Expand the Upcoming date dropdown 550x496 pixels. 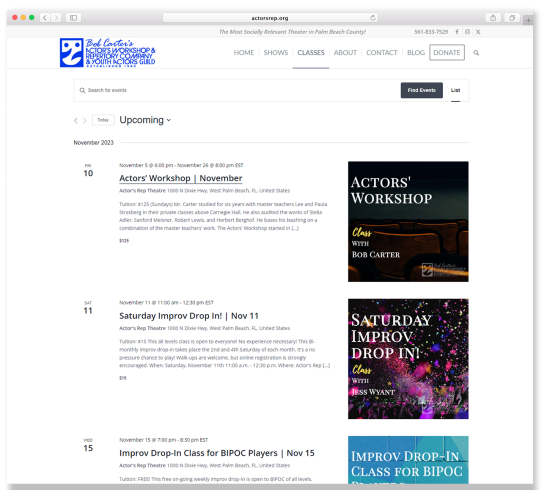coord(145,120)
